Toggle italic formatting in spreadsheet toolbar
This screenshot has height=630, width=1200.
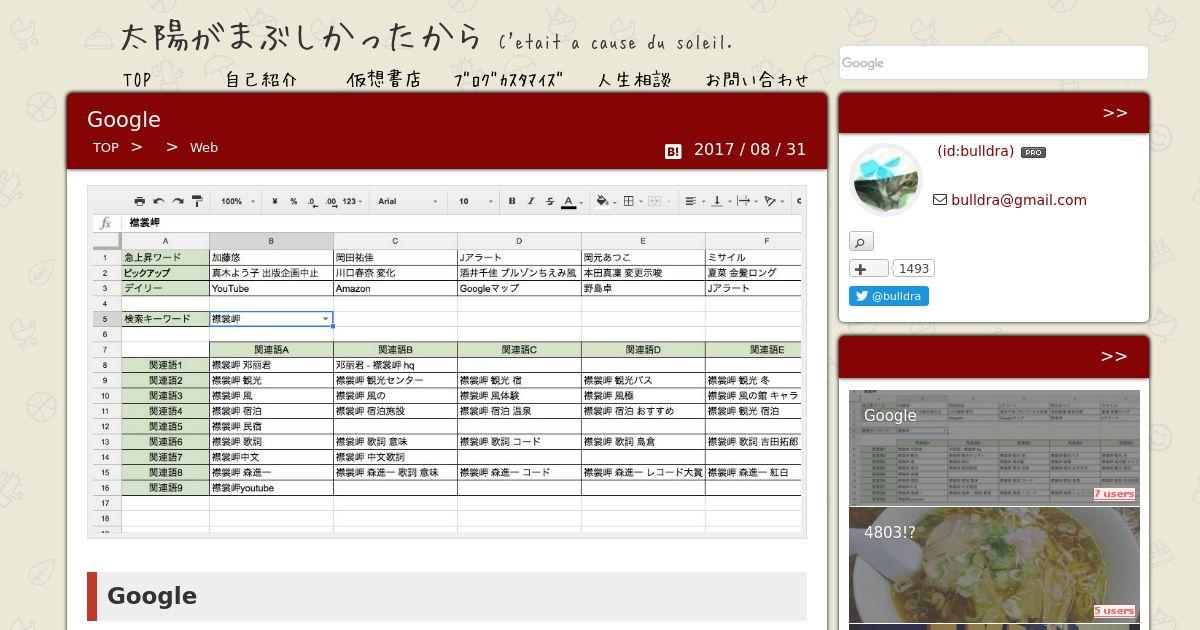(x=531, y=201)
